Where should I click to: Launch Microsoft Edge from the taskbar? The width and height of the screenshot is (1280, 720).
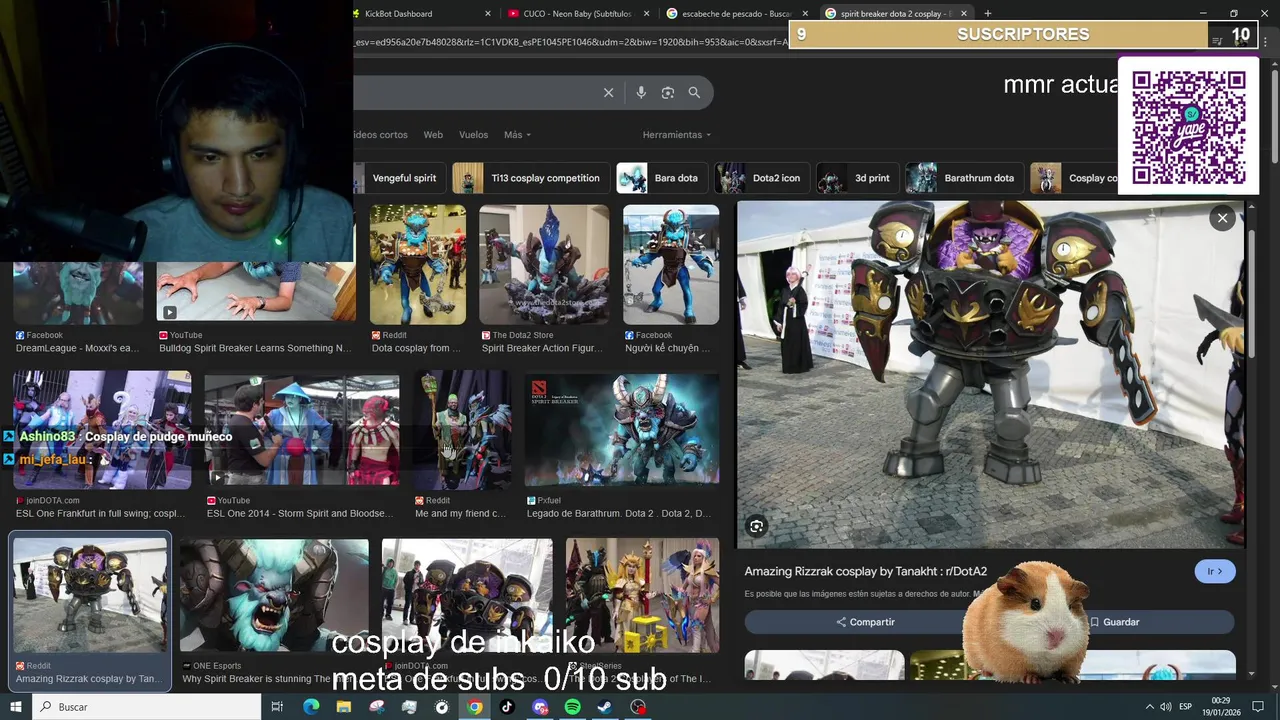tap(311, 707)
